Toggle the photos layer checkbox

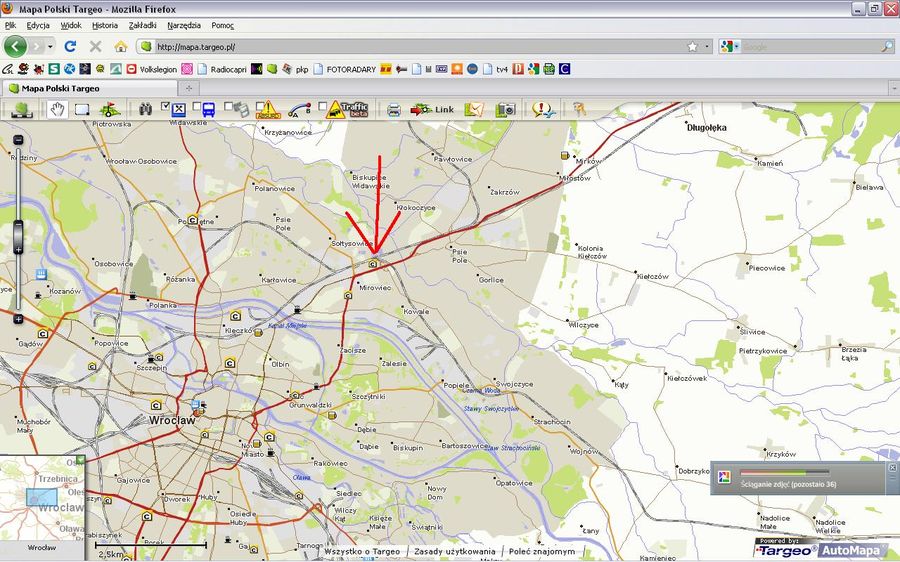tap(228, 106)
